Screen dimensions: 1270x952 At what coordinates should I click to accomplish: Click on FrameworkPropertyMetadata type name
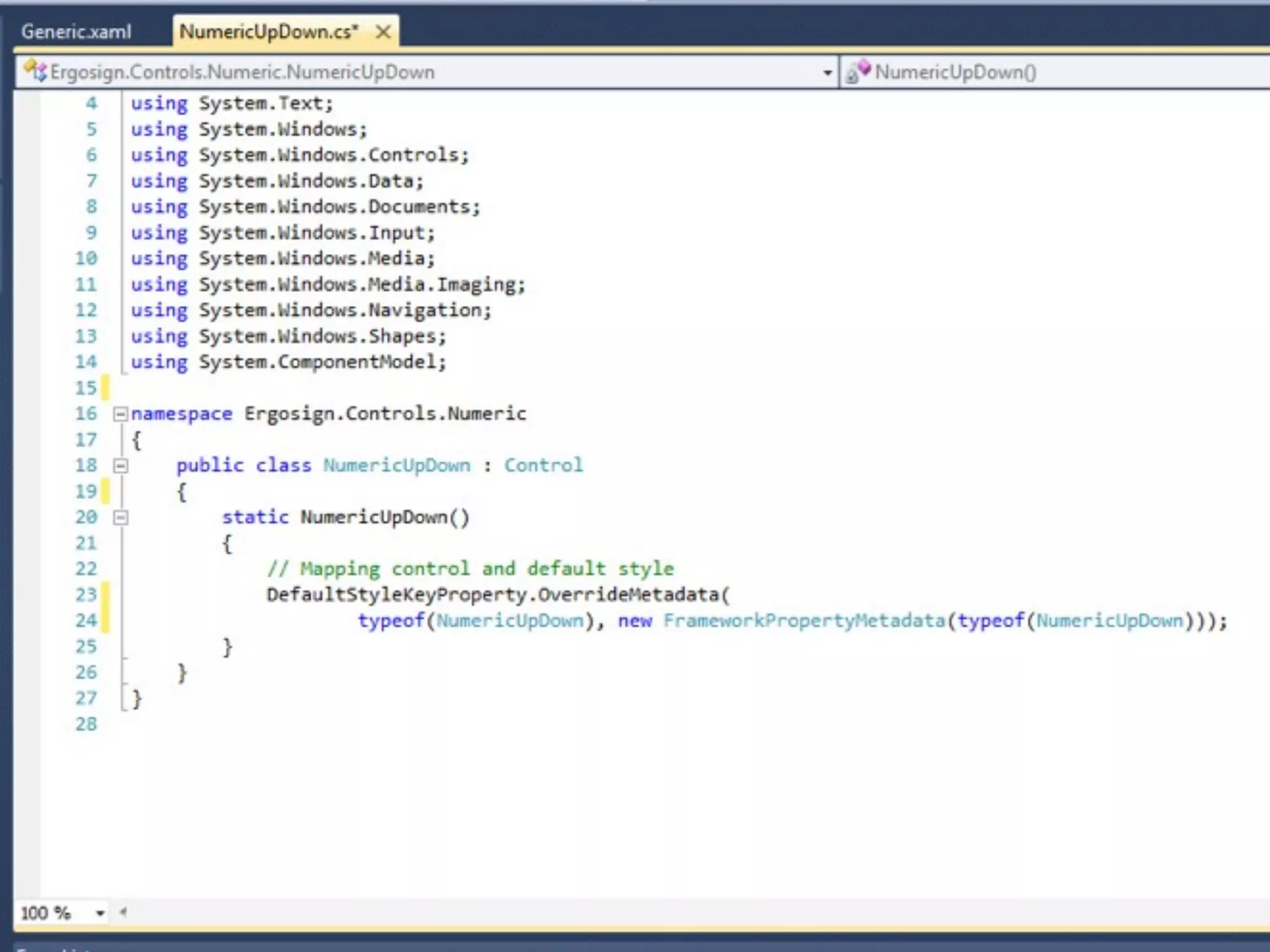click(x=804, y=621)
